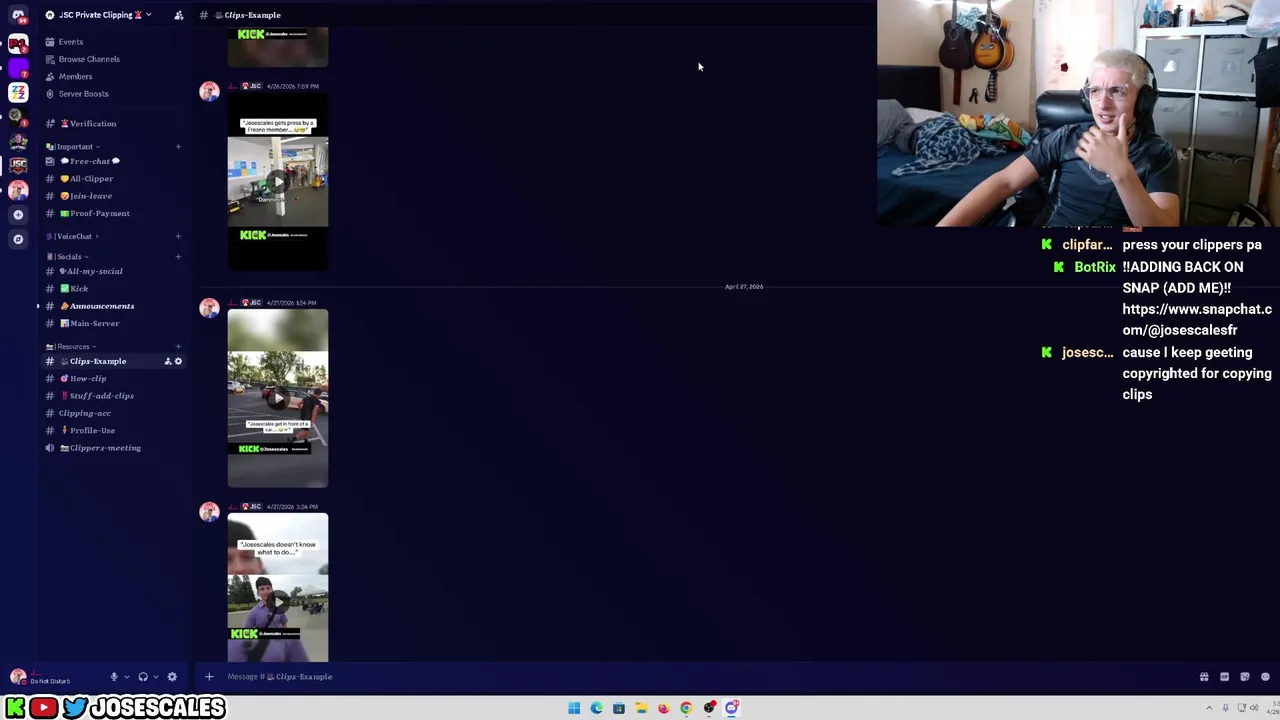Viewport: 1280px width, 720px height.
Task: Go to Stuff-add-clips channel
Action: point(114,396)
